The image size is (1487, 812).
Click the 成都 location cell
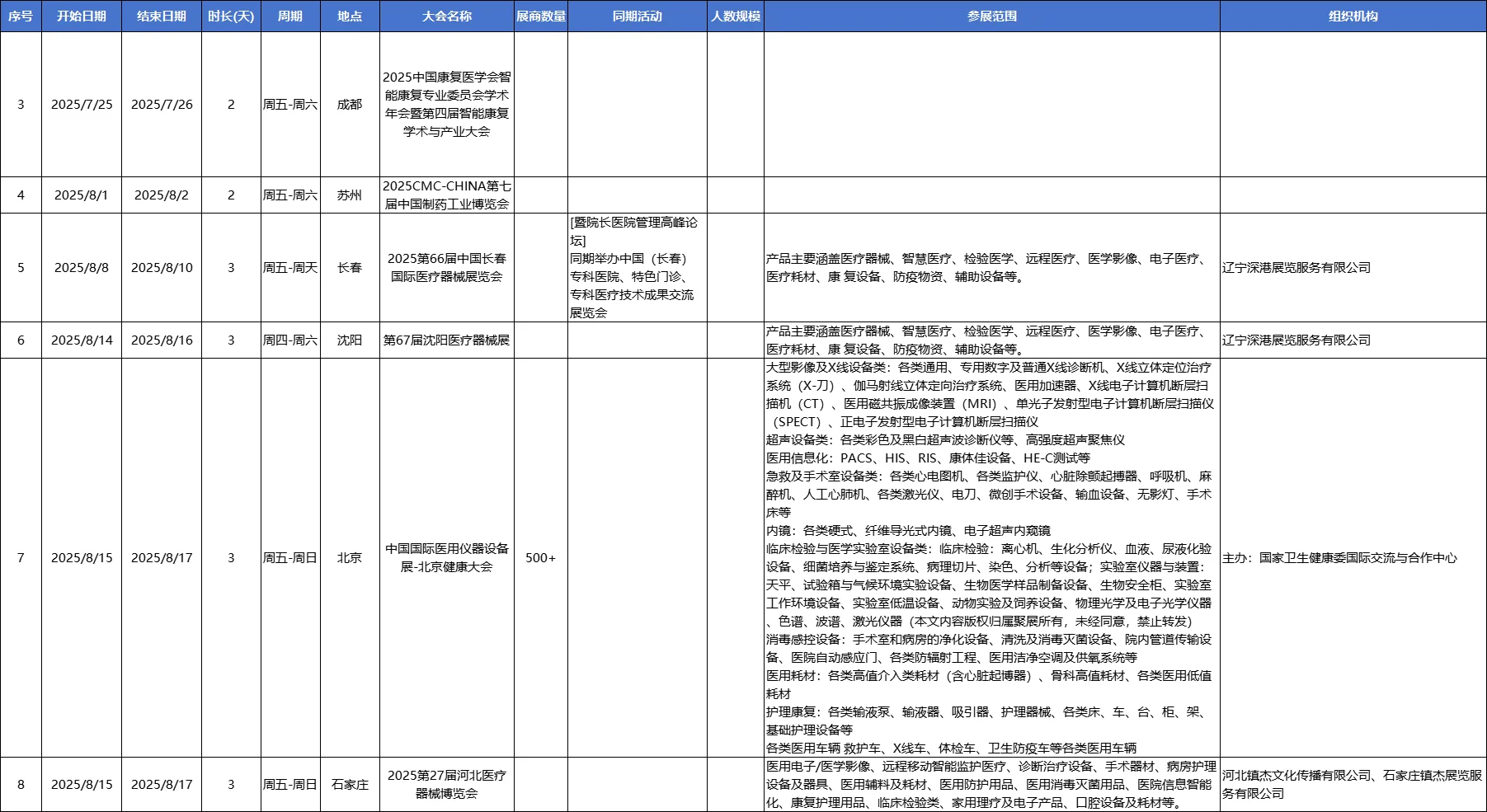(x=350, y=105)
